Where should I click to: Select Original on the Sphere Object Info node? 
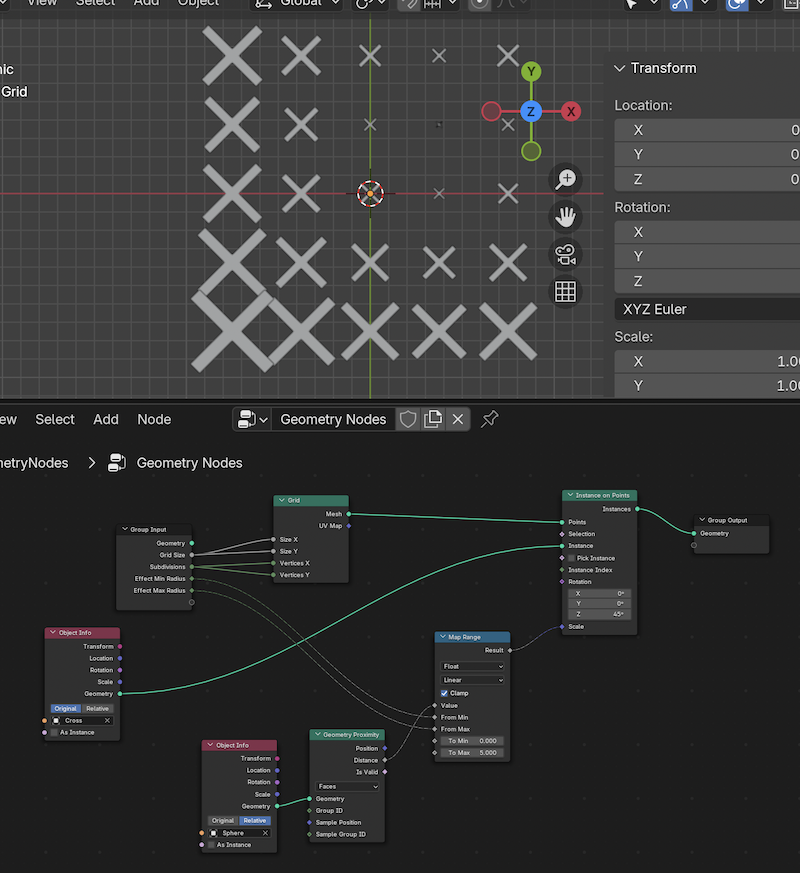pos(222,820)
